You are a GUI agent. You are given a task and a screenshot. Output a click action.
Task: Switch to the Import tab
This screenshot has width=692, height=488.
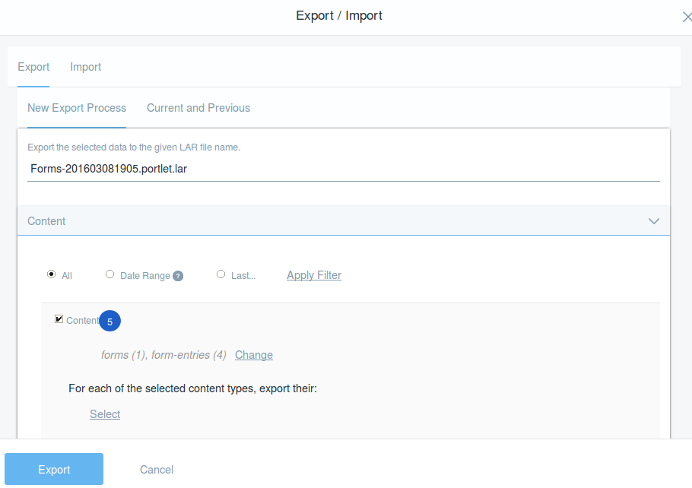point(86,67)
